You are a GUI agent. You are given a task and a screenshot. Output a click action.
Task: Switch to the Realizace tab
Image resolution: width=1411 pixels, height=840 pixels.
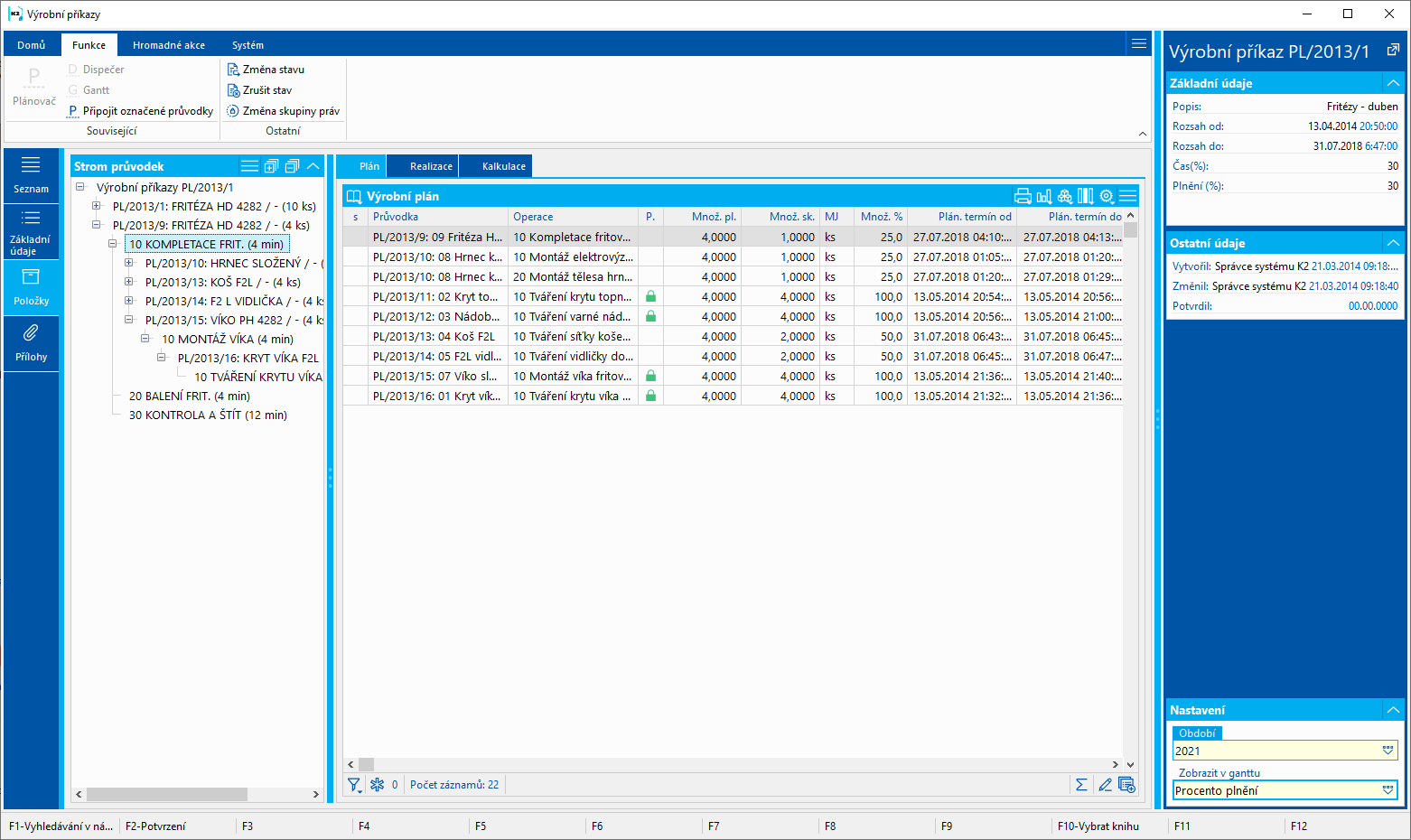(423, 166)
